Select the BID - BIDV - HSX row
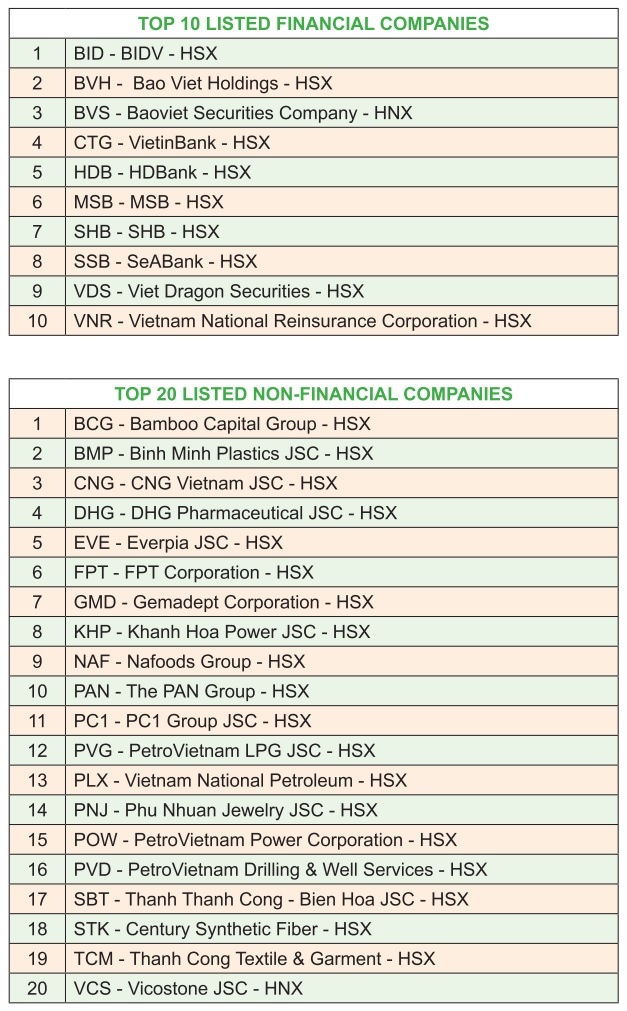 tap(145, 53)
